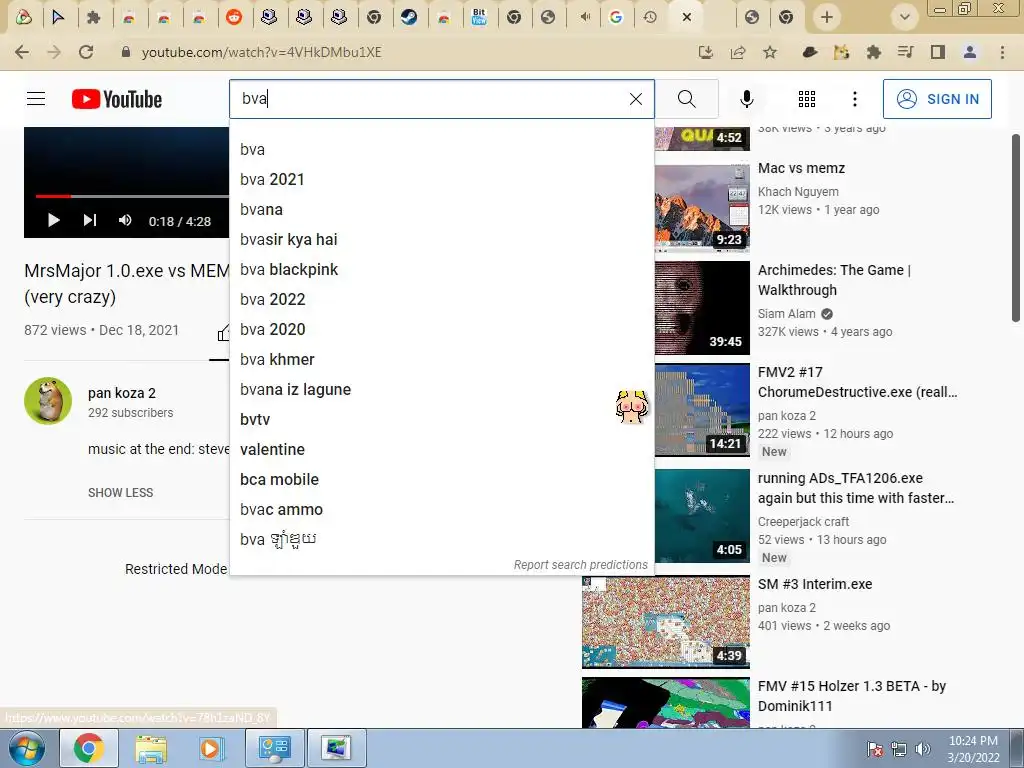Play the video

point(54,220)
